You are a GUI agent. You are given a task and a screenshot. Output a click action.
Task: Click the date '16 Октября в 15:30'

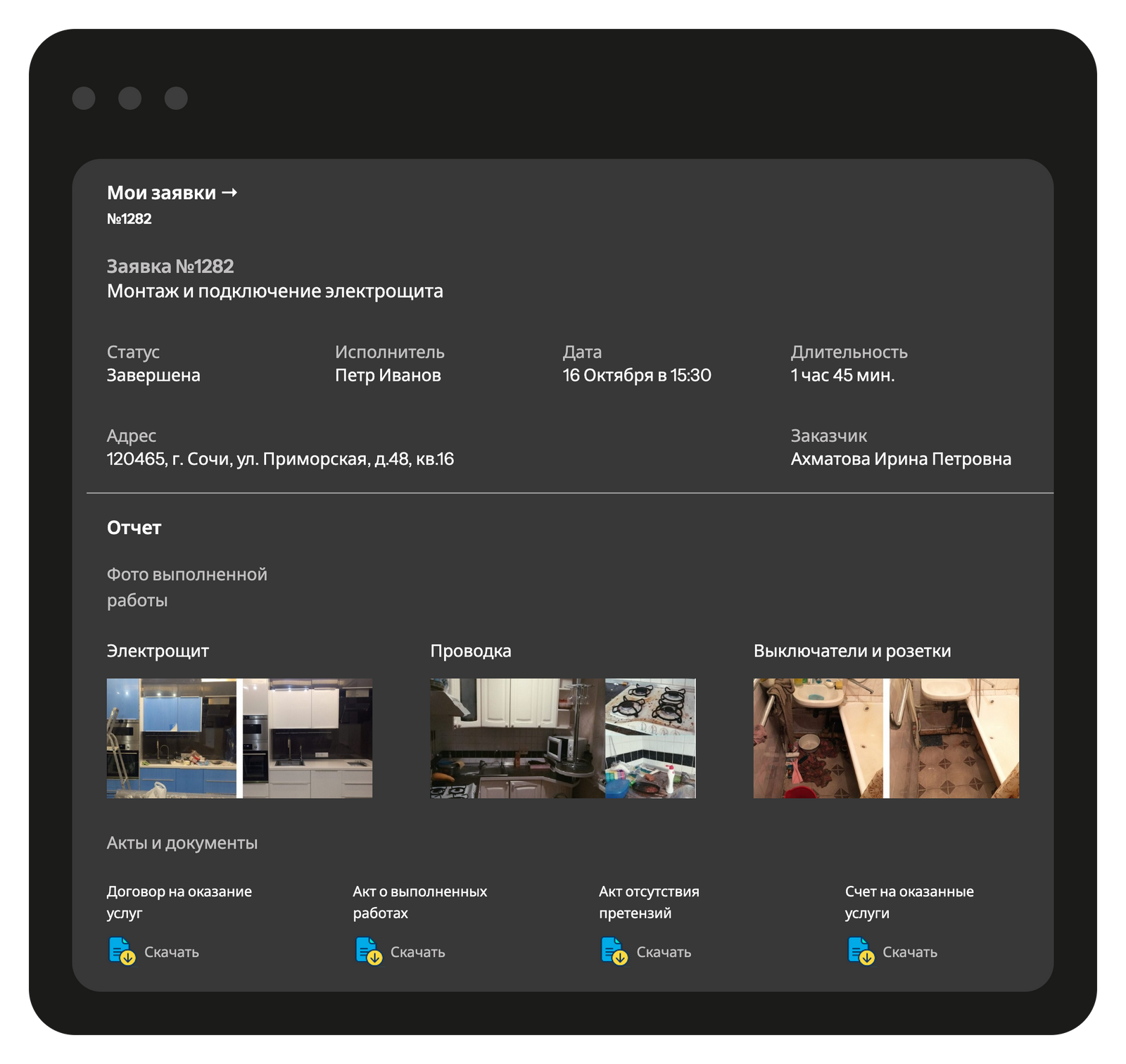(637, 375)
